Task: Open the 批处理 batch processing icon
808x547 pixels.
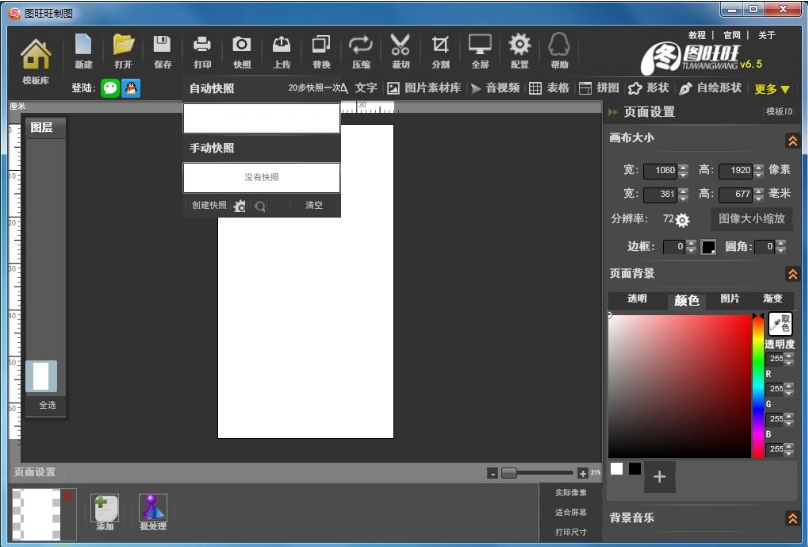Action: (153, 512)
